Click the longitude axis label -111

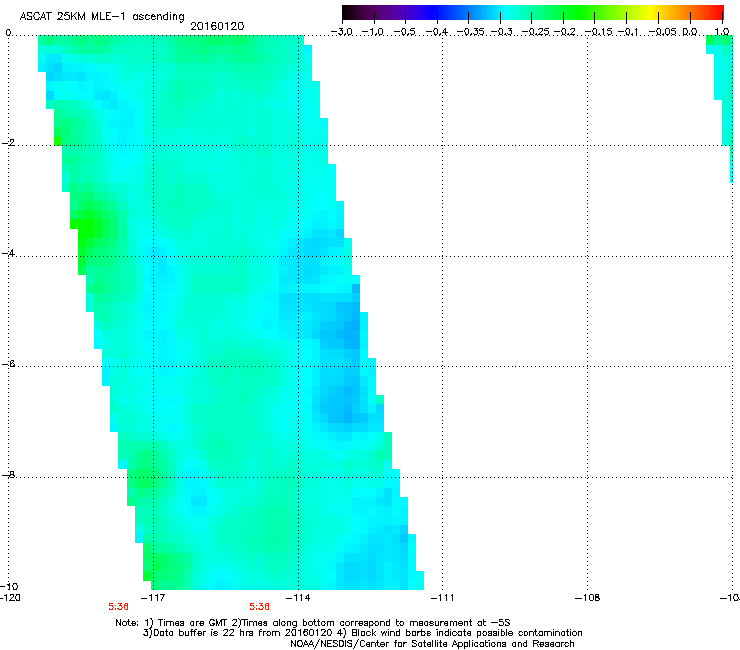(443, 598)
